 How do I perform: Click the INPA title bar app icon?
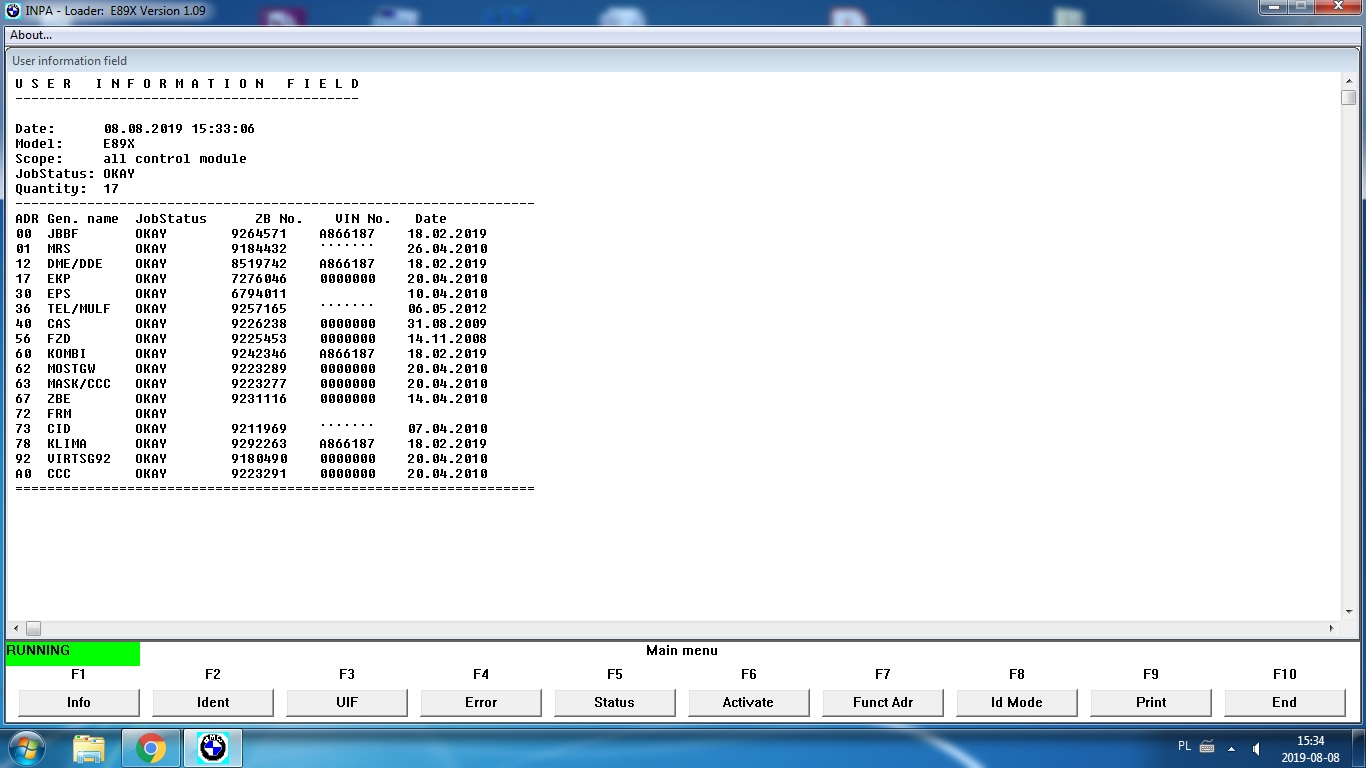coord(13,10)
